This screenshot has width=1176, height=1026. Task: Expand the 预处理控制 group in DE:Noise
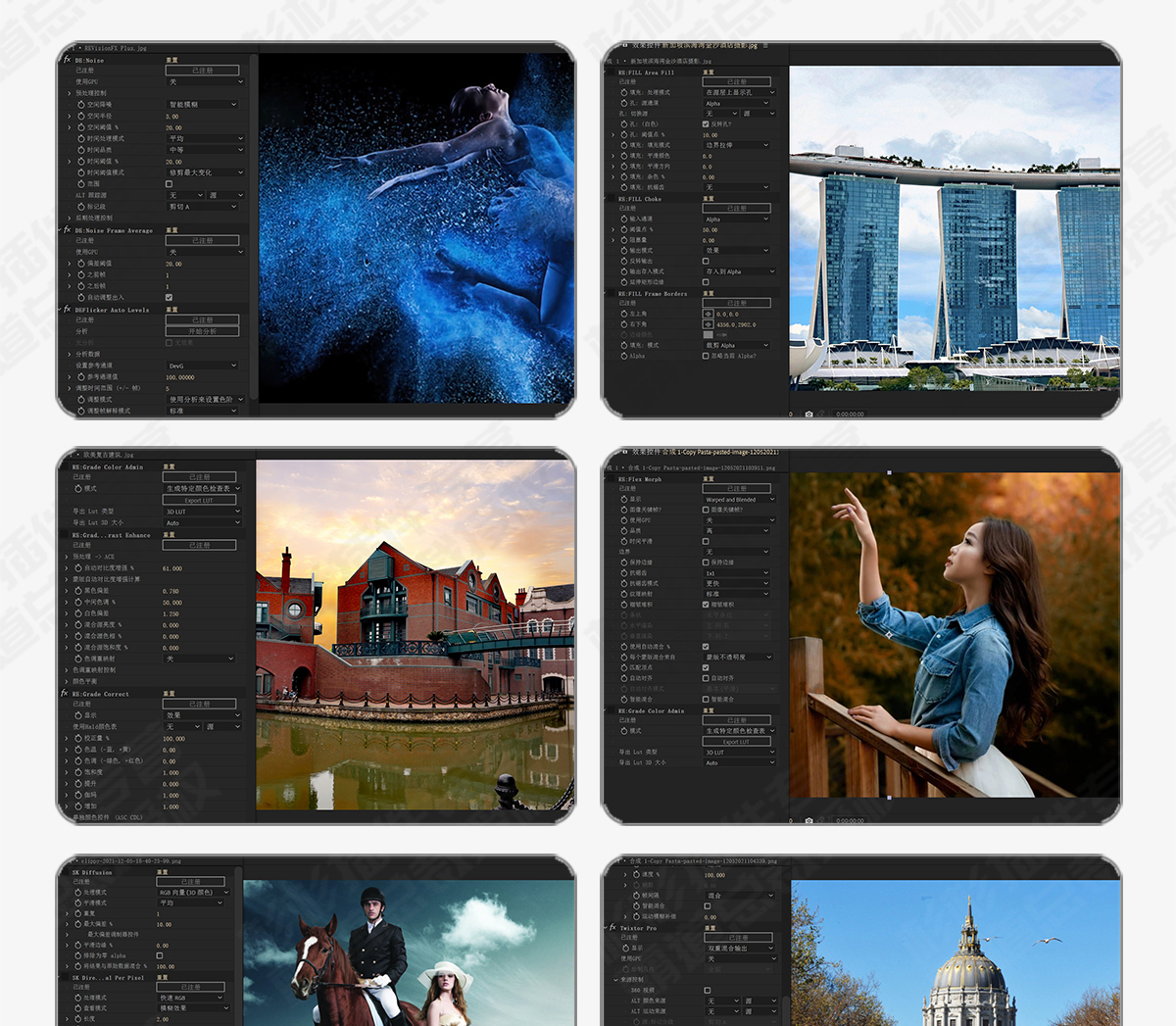[70, 93]
